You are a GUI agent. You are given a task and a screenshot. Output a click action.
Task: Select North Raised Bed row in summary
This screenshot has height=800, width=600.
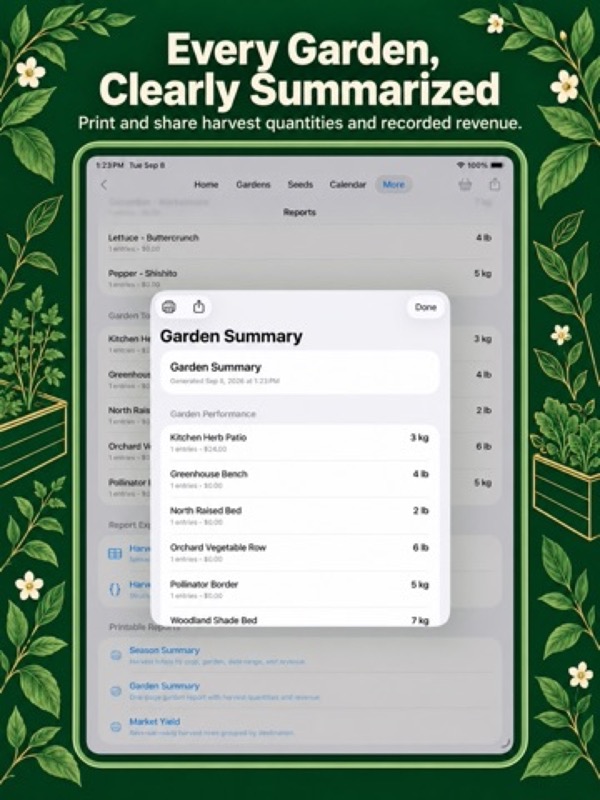pos(299,516)
